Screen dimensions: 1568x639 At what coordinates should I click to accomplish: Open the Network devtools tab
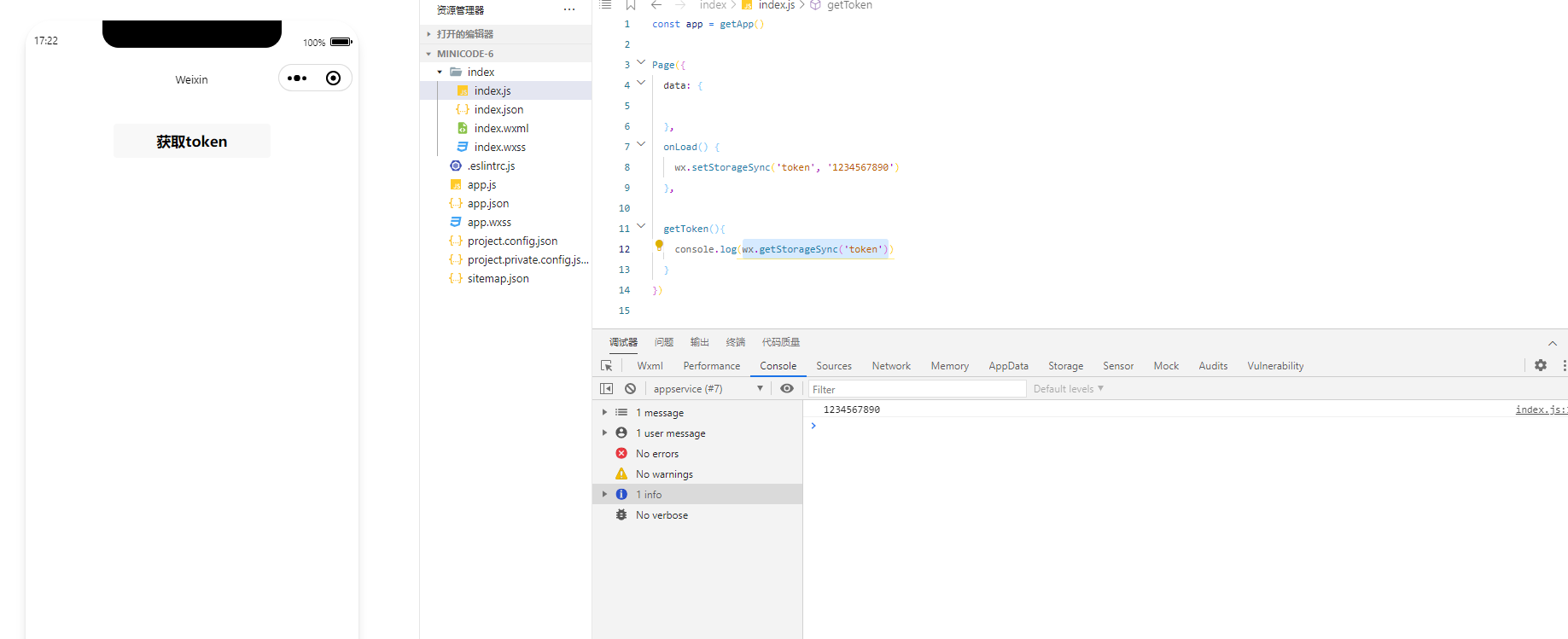[x=891, y=366]
